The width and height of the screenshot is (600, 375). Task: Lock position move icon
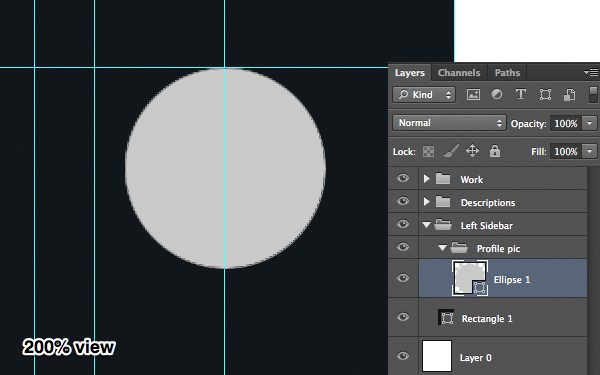(x=473, y=151)
